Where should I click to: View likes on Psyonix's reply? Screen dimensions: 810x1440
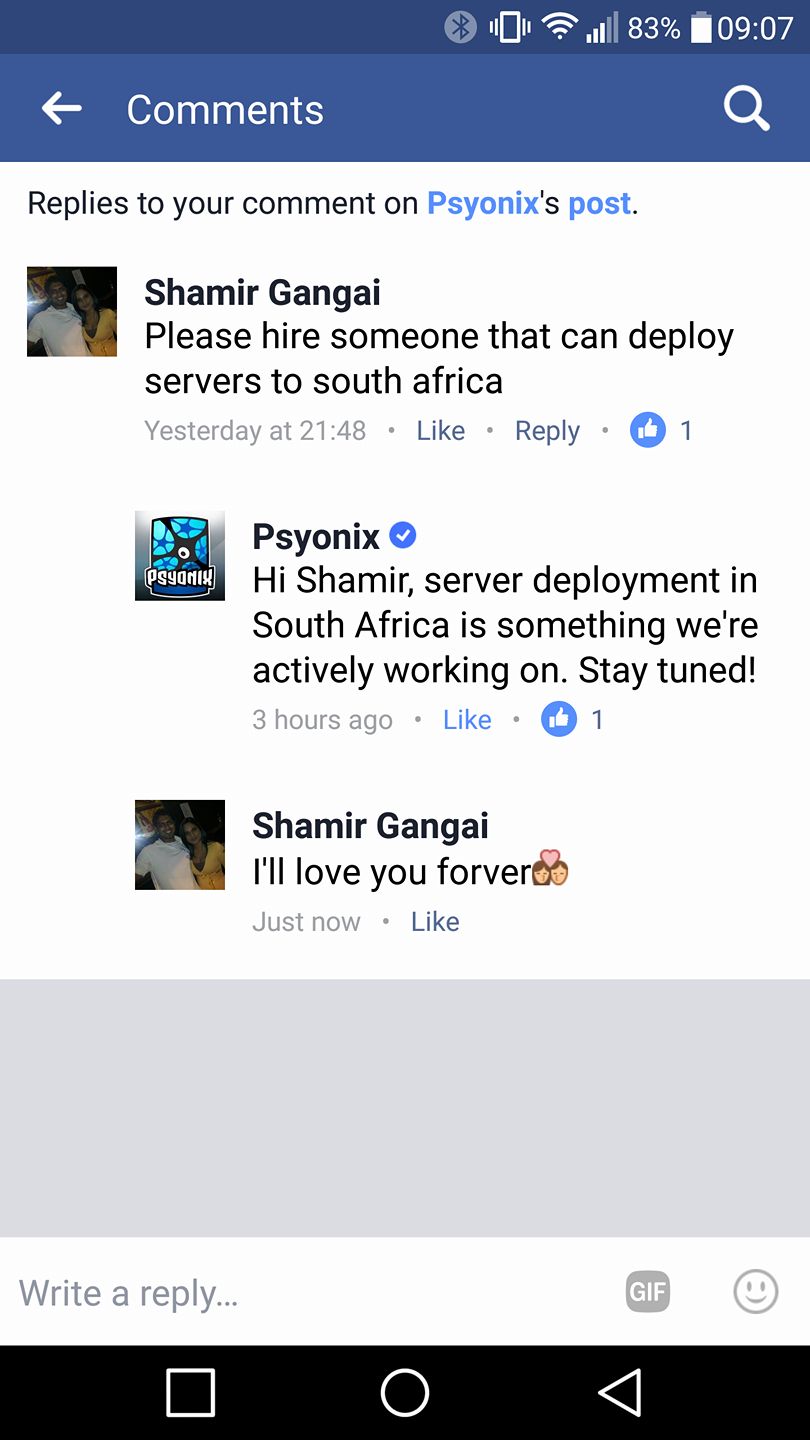point(573,719)
